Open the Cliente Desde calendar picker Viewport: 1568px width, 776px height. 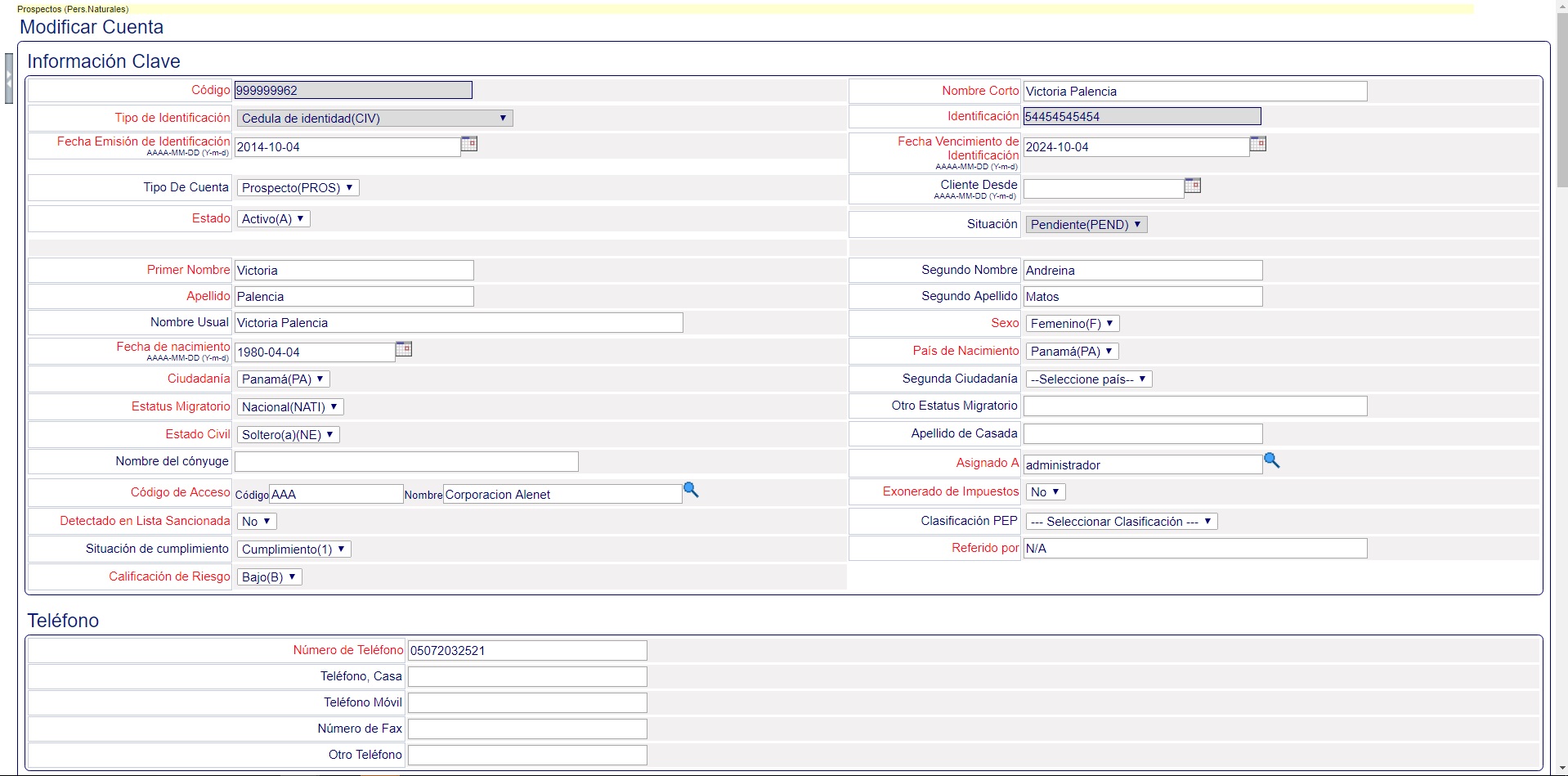tap(1192, 186)
